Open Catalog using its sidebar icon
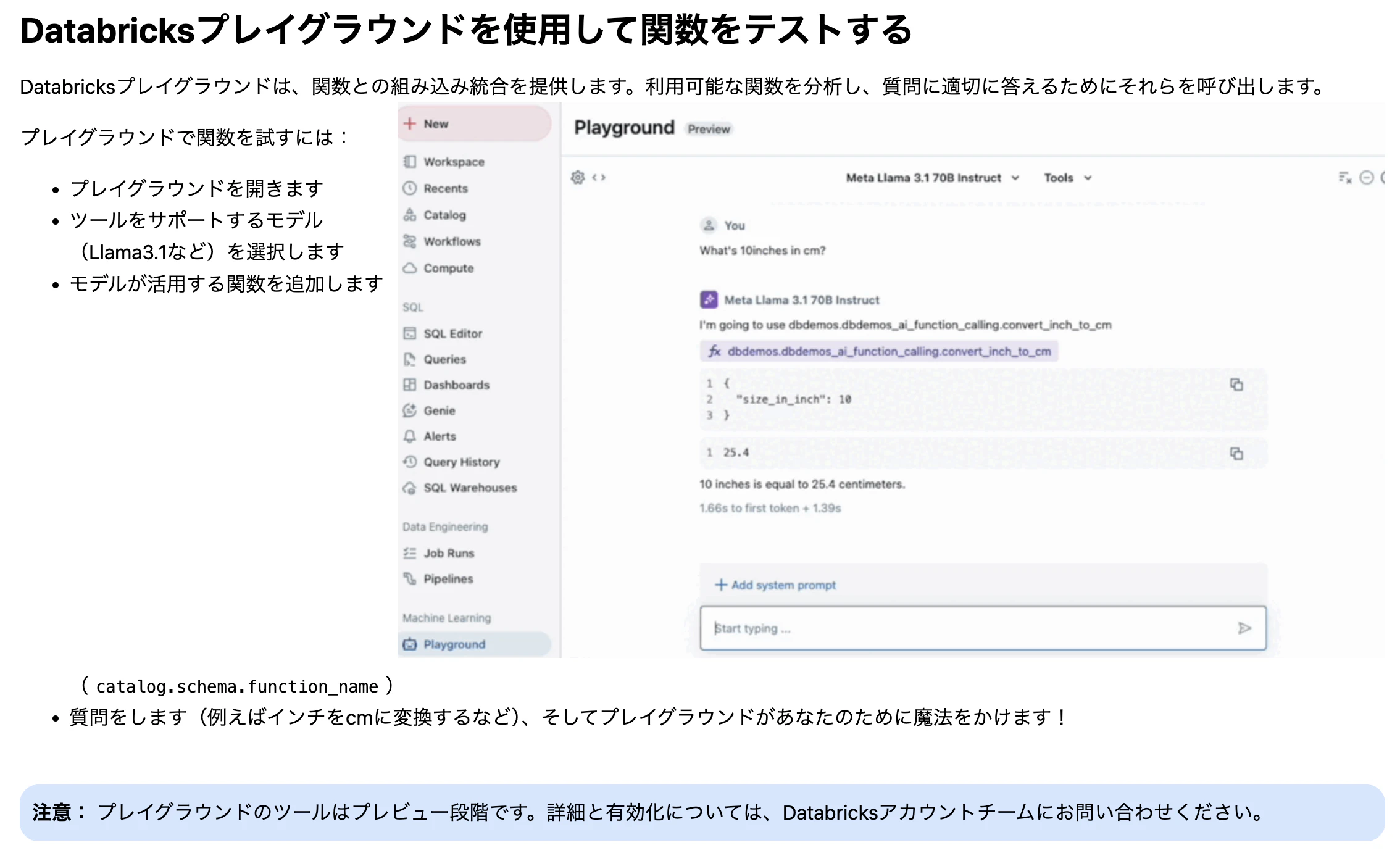Image resolution: width=1400 pixels, height=853 pixels. tap(409, 215)
